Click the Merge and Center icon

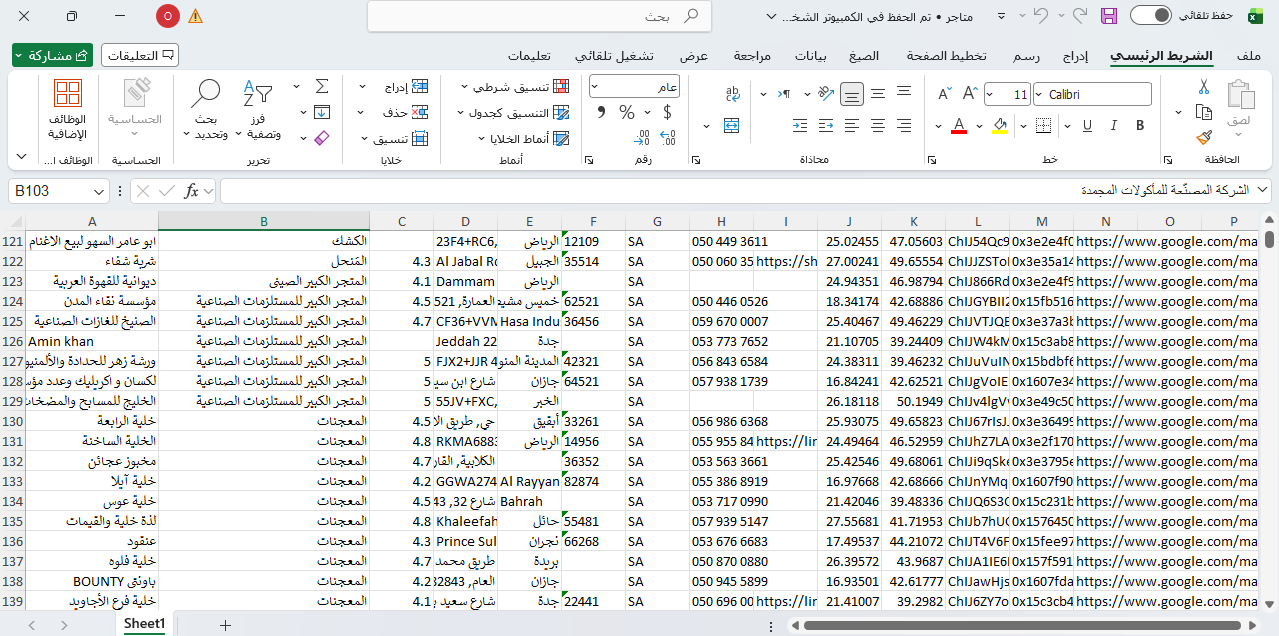coord(732,125)
